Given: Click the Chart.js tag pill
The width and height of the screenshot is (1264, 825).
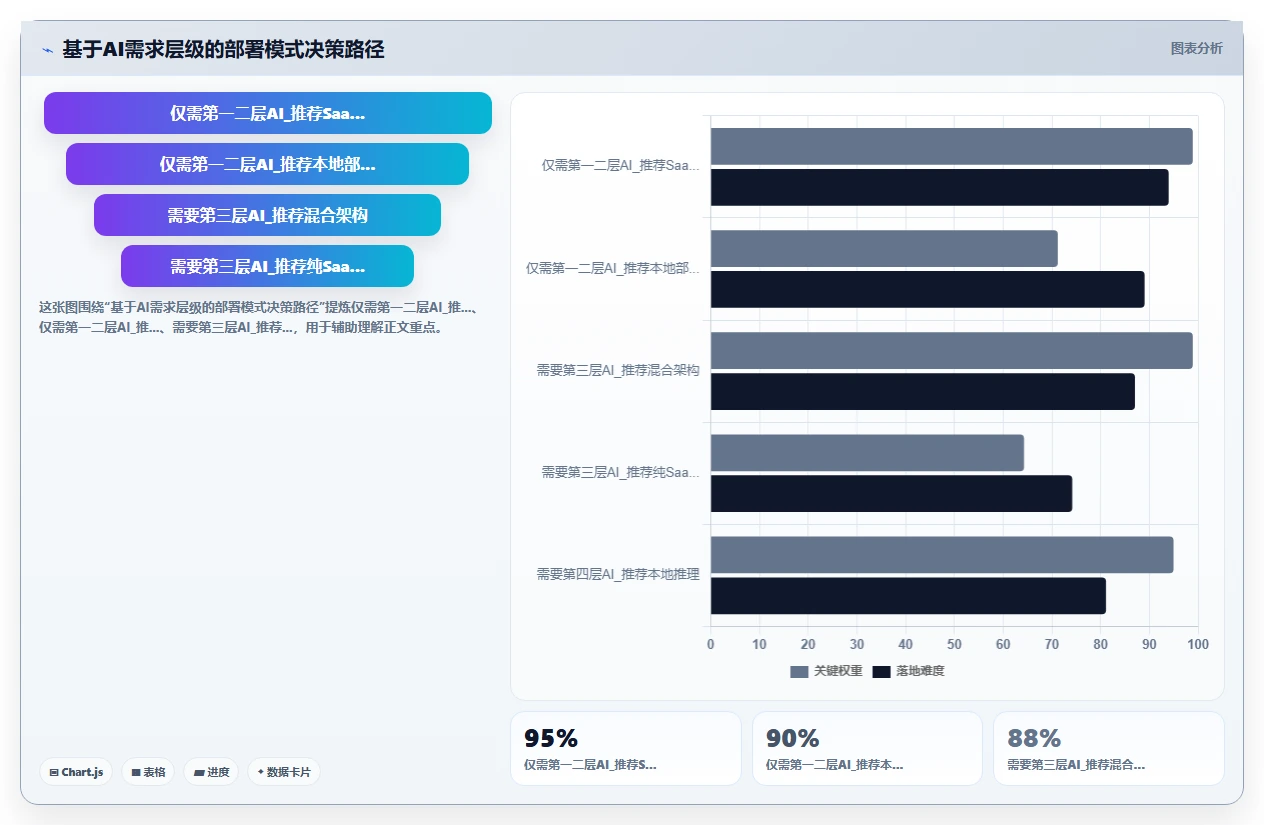Looking at the screenshot, I should click(76, 772).
